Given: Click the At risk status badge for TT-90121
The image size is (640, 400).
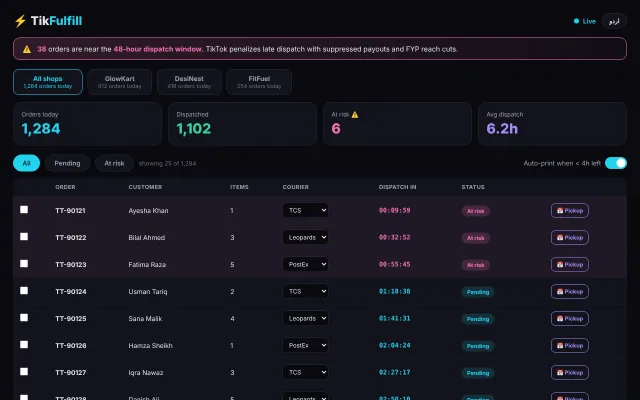Looking at the screenshot, I should pyautogui.click(x=476, y=211).
